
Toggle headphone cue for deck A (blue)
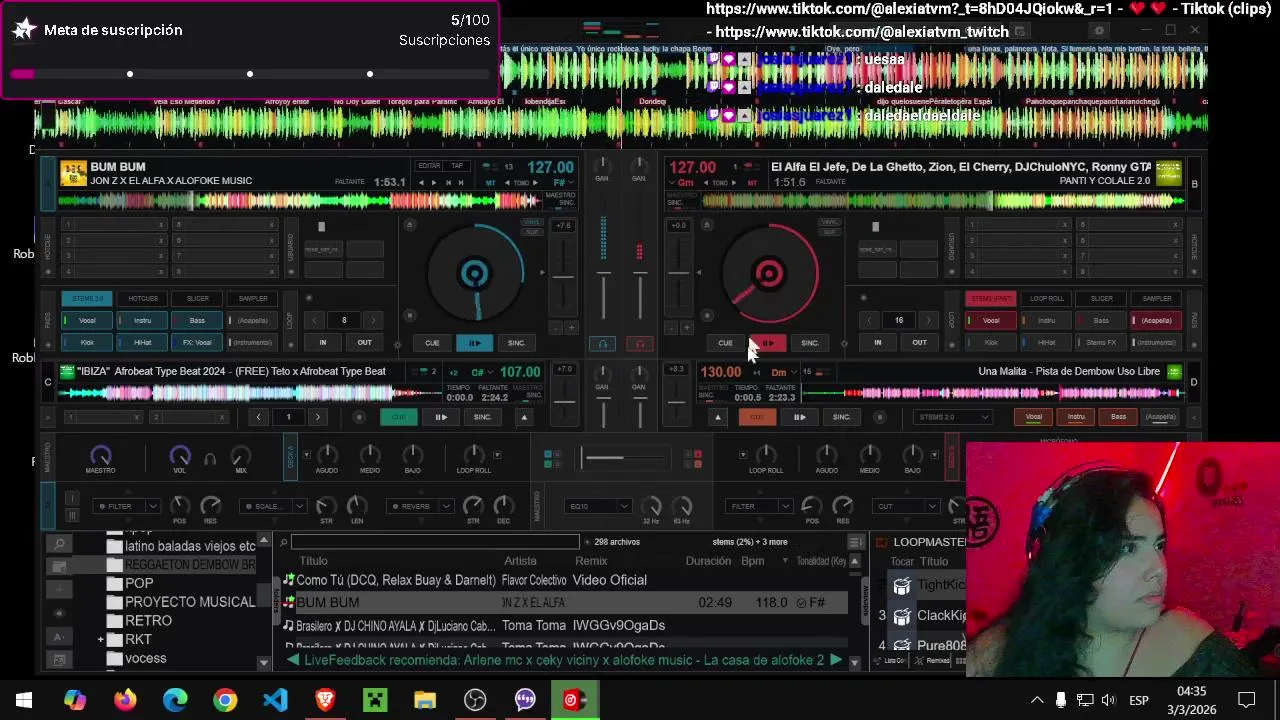[x=602, y=344]
